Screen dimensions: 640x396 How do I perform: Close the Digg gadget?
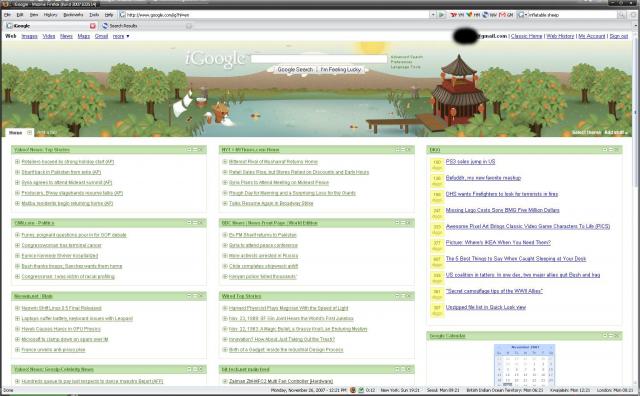616,150
